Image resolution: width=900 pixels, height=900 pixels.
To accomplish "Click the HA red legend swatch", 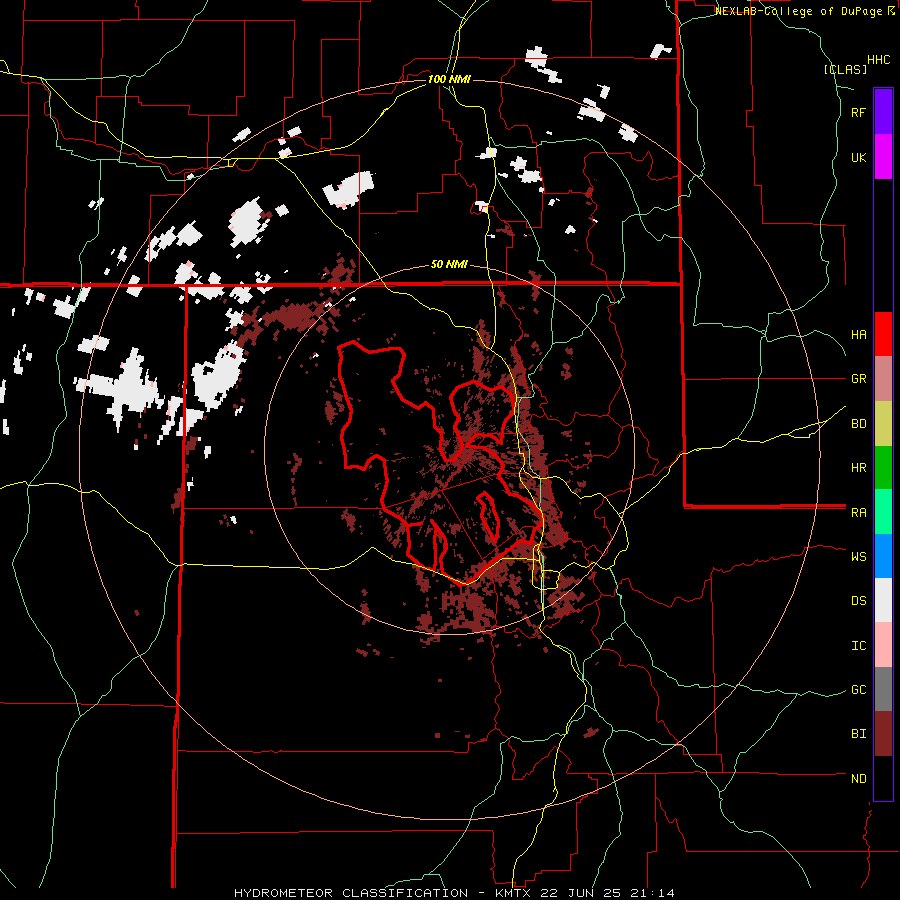I will tap(883, 334).
